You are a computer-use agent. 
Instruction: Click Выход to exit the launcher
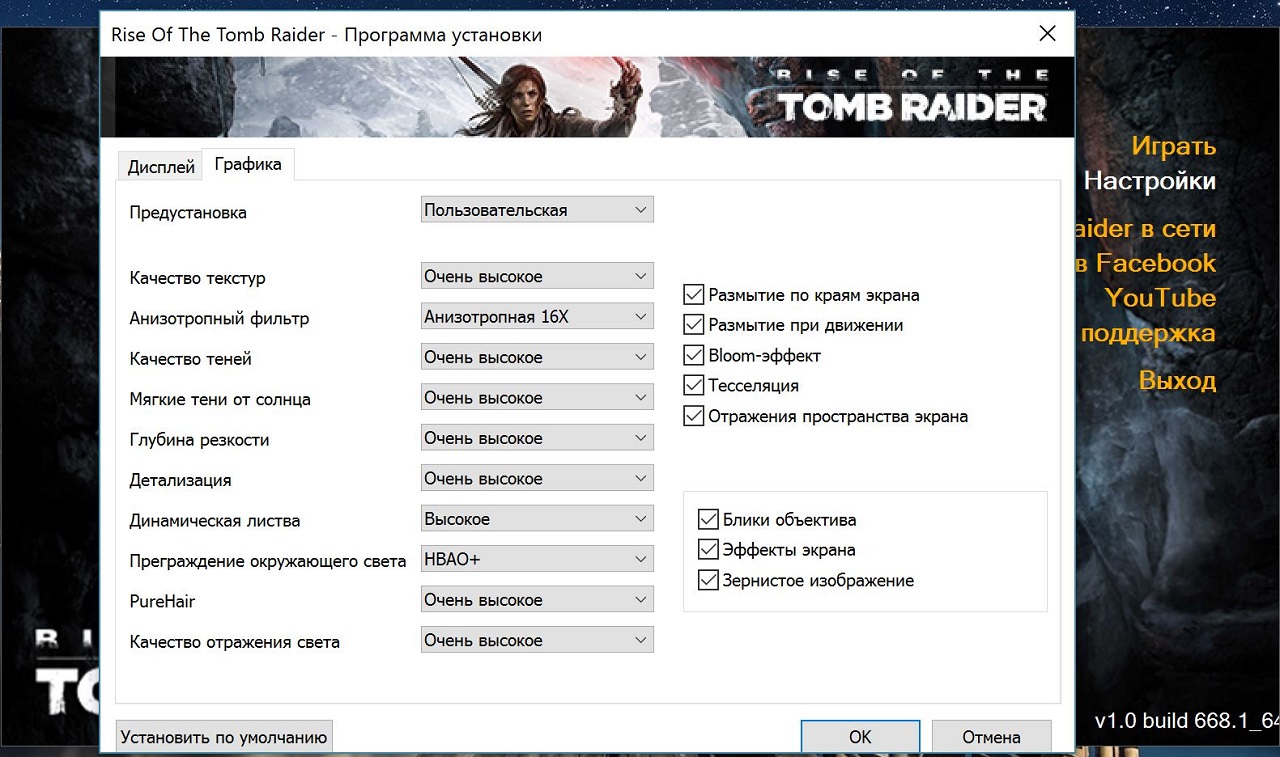pos(1177,381)
